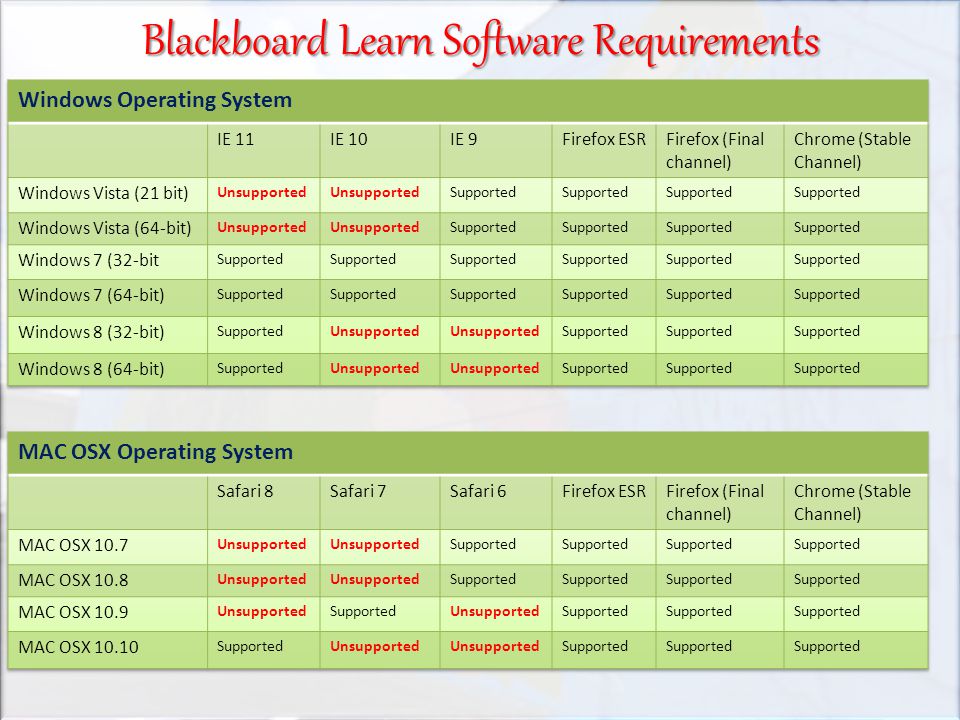The image size is (960, 720).
Task: Click "Unsupported" for OSX 10.10 under Safari 7
Action: click(375, 647)
